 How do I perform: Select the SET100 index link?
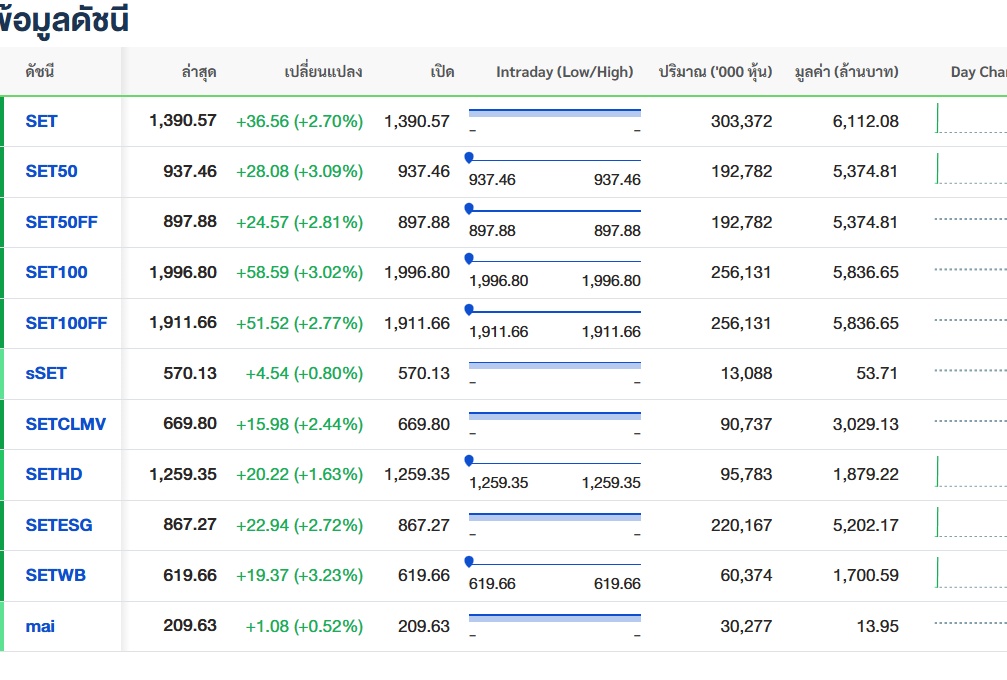(56, 272)
